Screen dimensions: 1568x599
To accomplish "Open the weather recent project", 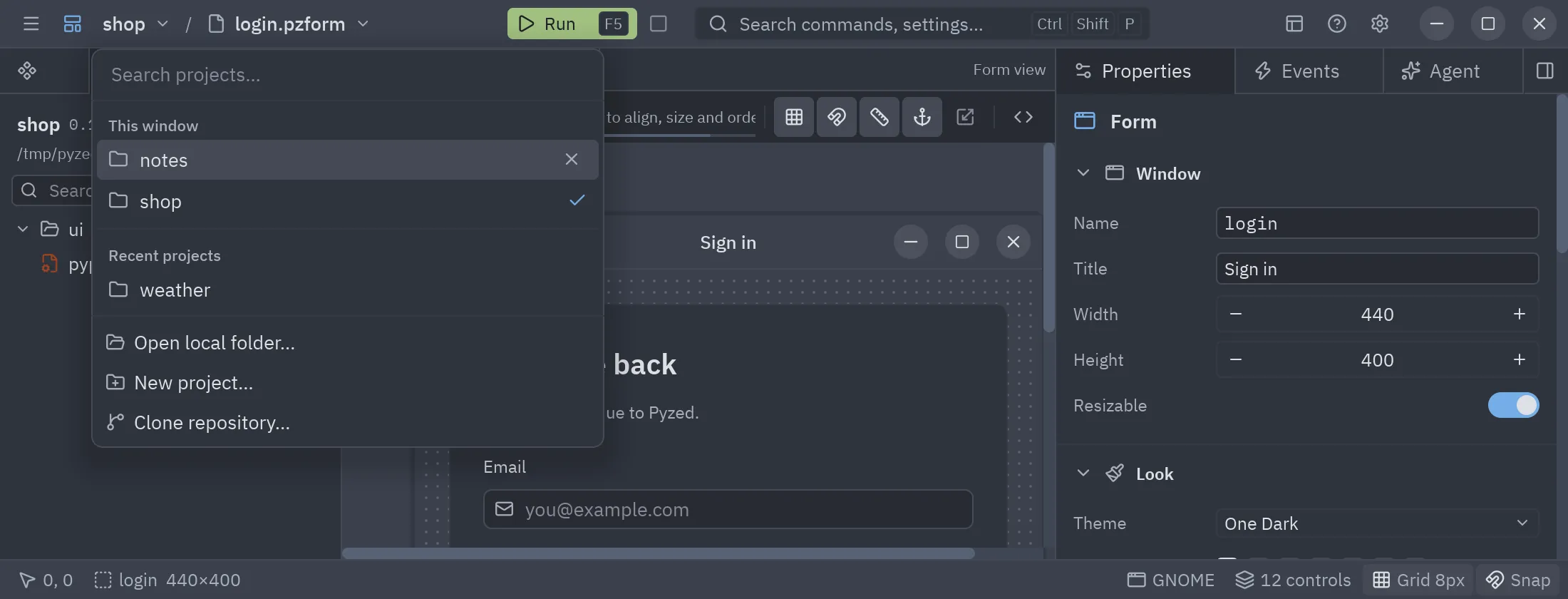I will point(347,290).
